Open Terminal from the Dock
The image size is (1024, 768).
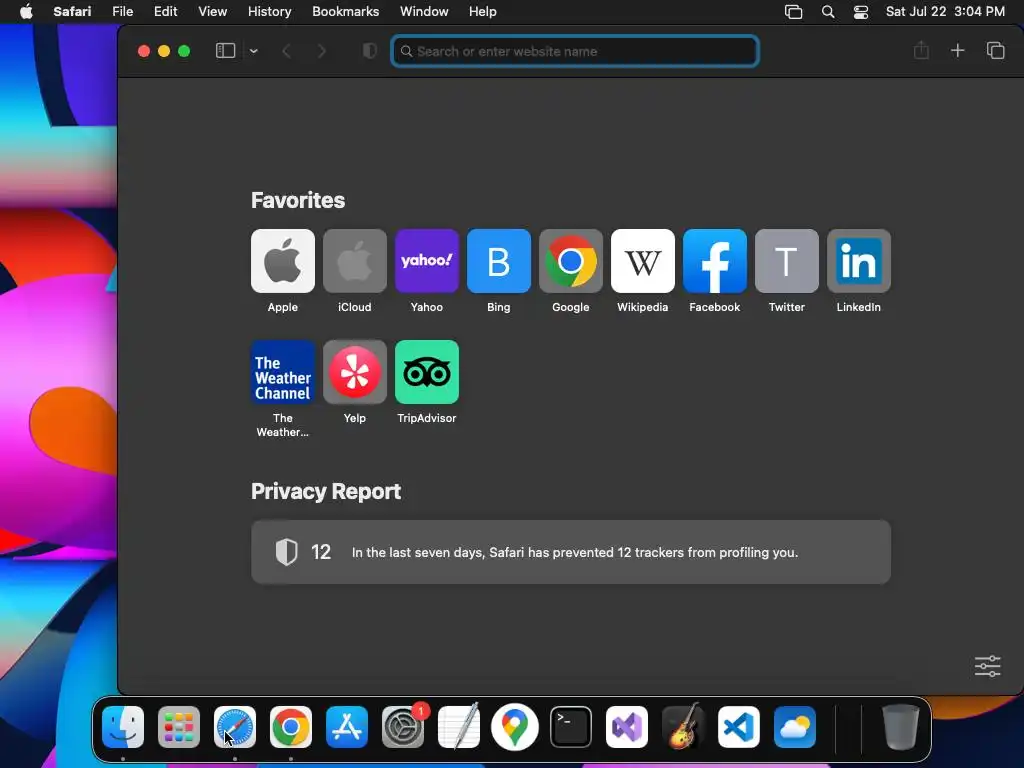click(571, 727)
